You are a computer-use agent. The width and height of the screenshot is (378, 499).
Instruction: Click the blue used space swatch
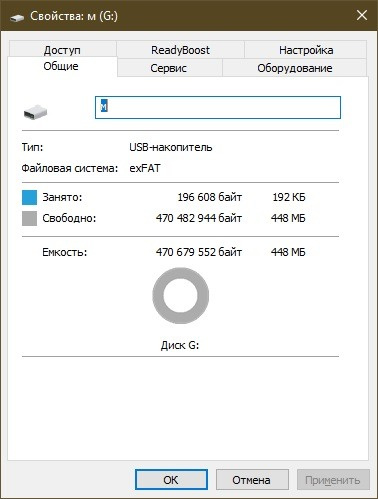(29, 197)
